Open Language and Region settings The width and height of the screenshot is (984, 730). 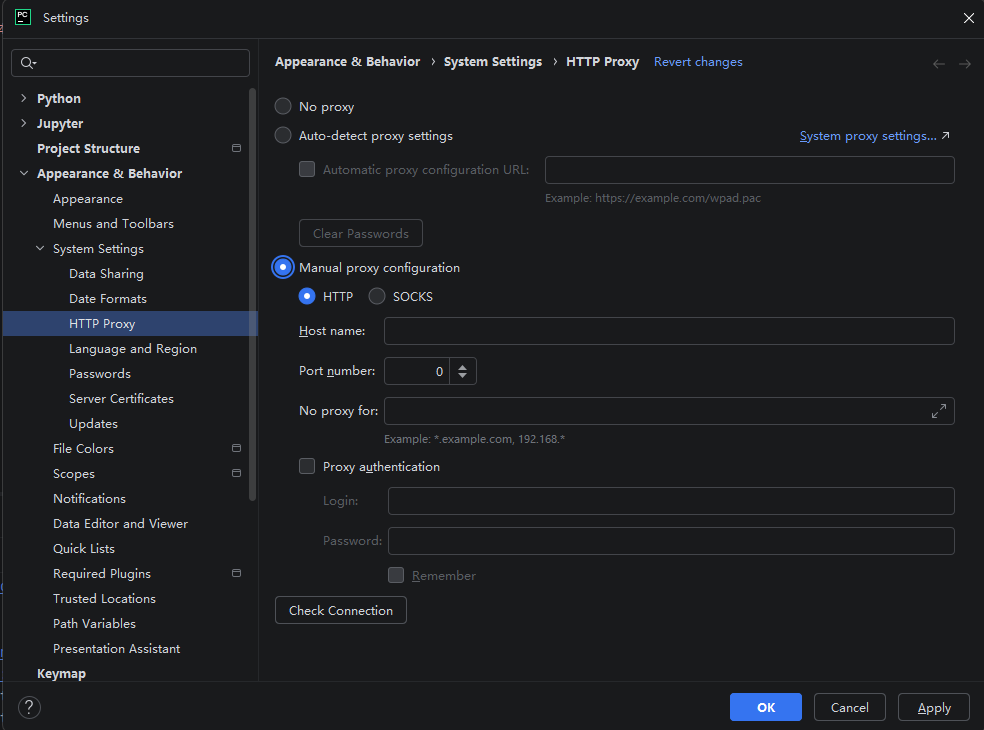pyautogui.click(x=133, y=348)
